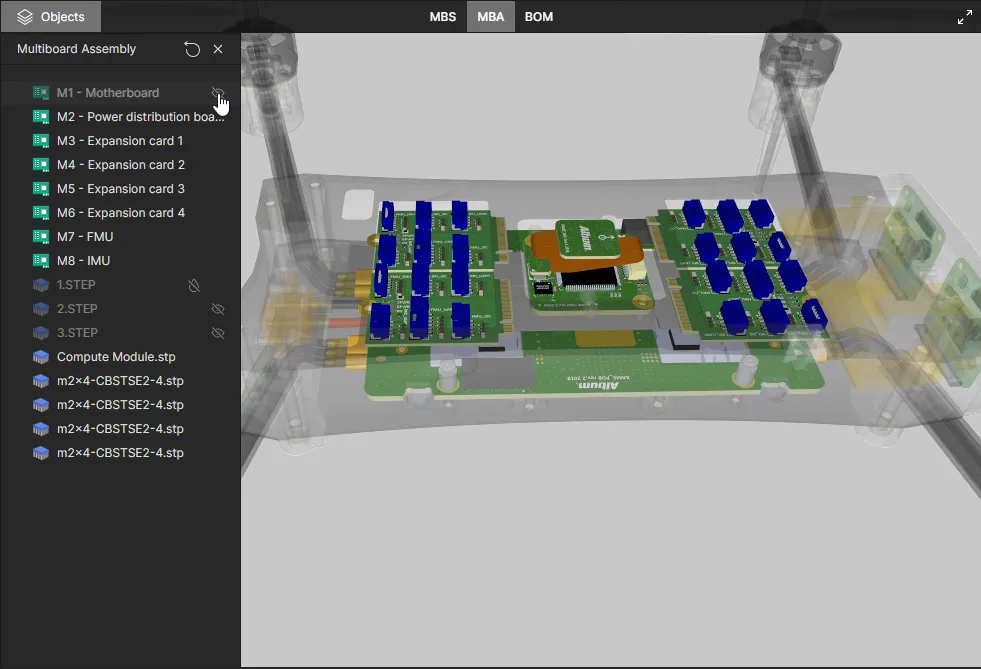Click the Objects layers icon

[24, 17]
